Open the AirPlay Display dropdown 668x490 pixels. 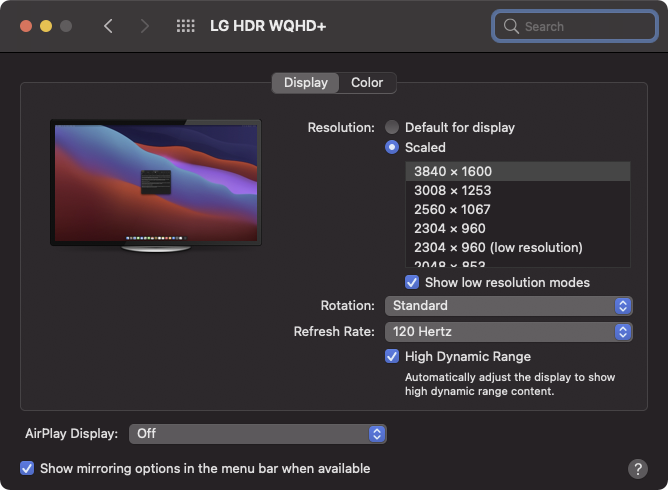tap(258, 434)
